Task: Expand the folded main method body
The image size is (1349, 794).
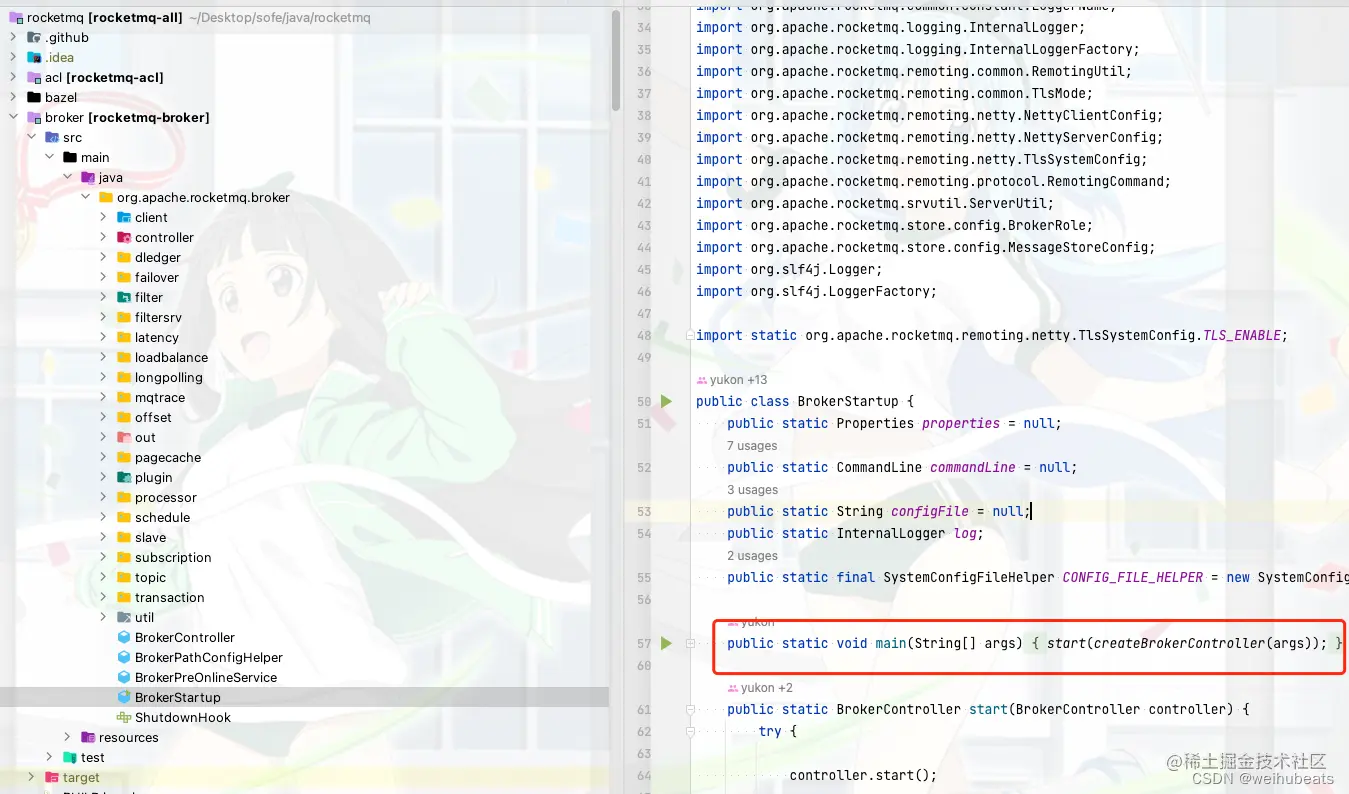Action: [x=690, y=643]
